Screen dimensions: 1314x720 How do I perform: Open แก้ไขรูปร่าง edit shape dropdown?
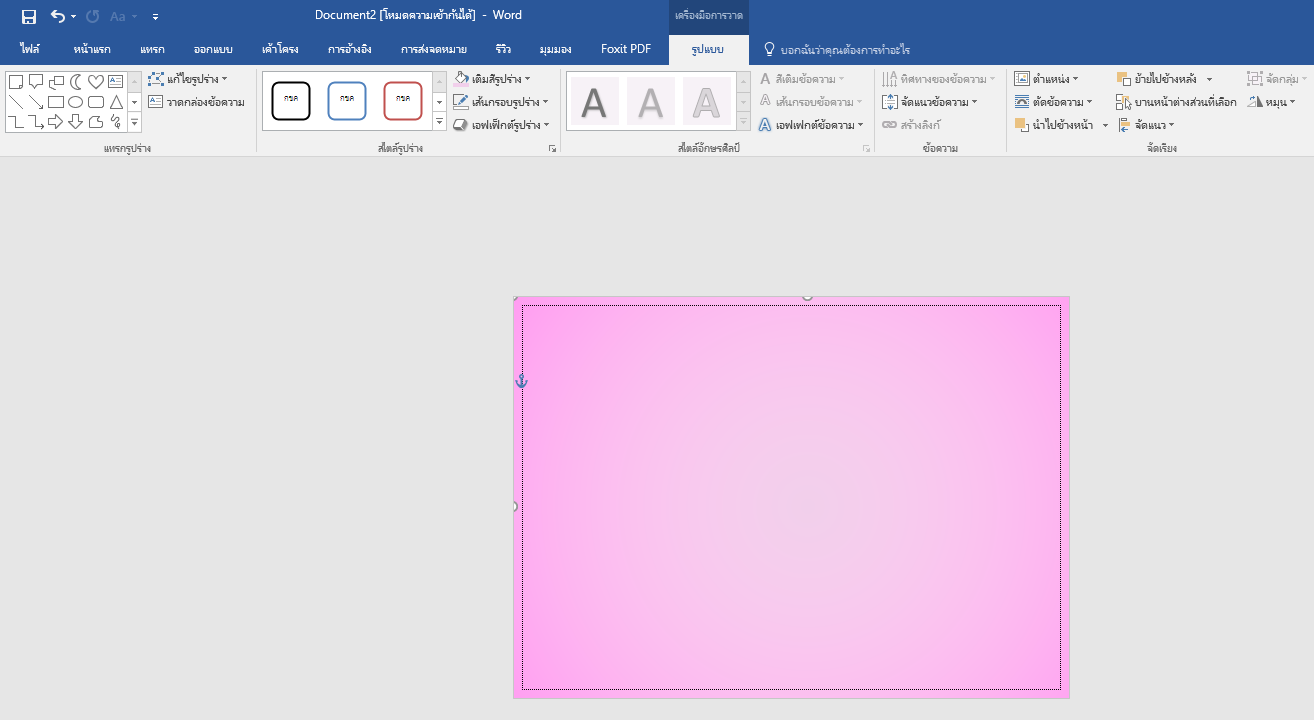tap(188, 78)
